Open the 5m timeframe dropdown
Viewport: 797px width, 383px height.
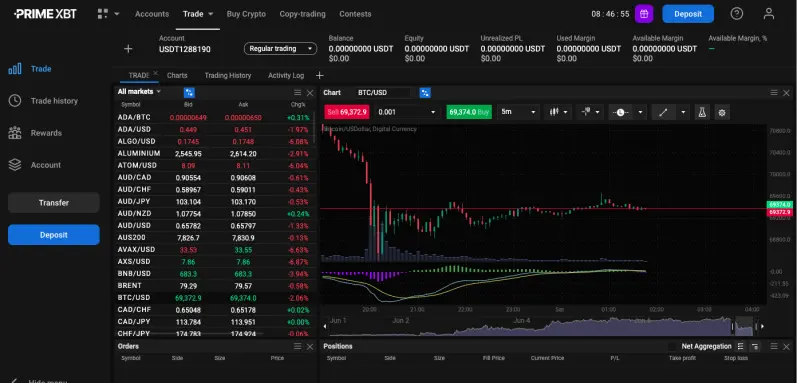tap(518, 112)
